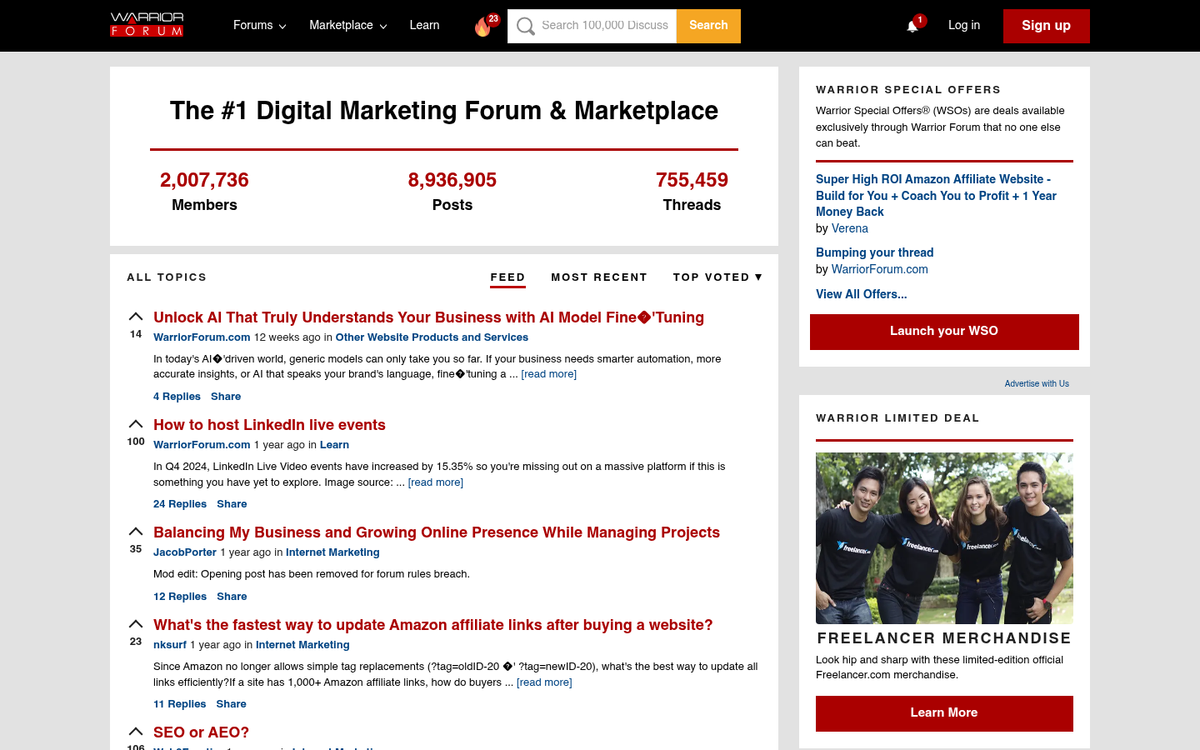The width and height of the screenshot is (1200, 750).
Task: Click the Sign up button
Action: coord(1046,25)
